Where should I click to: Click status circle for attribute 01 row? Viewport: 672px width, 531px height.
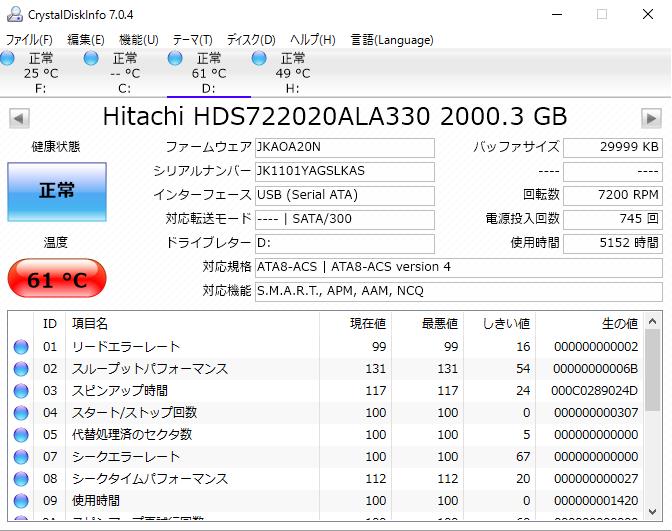coord(21,347)
